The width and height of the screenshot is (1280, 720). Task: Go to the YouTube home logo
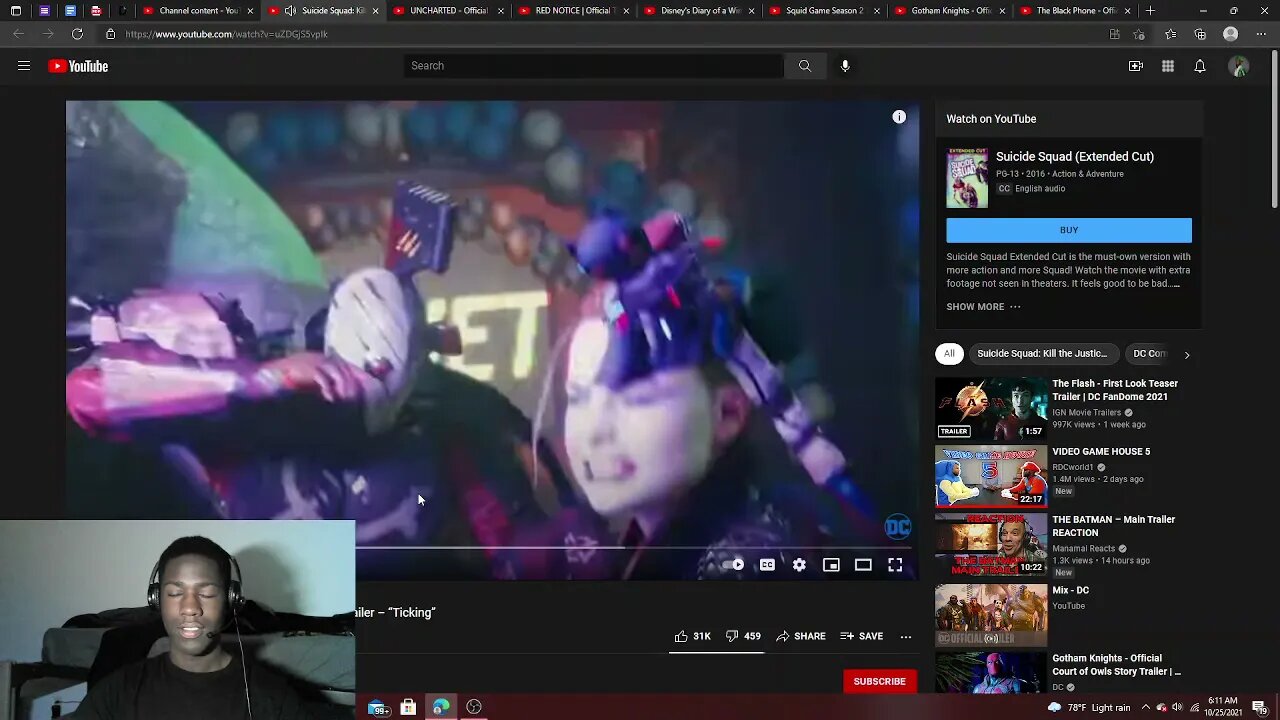pyautogui.click(x=78, y=66)
